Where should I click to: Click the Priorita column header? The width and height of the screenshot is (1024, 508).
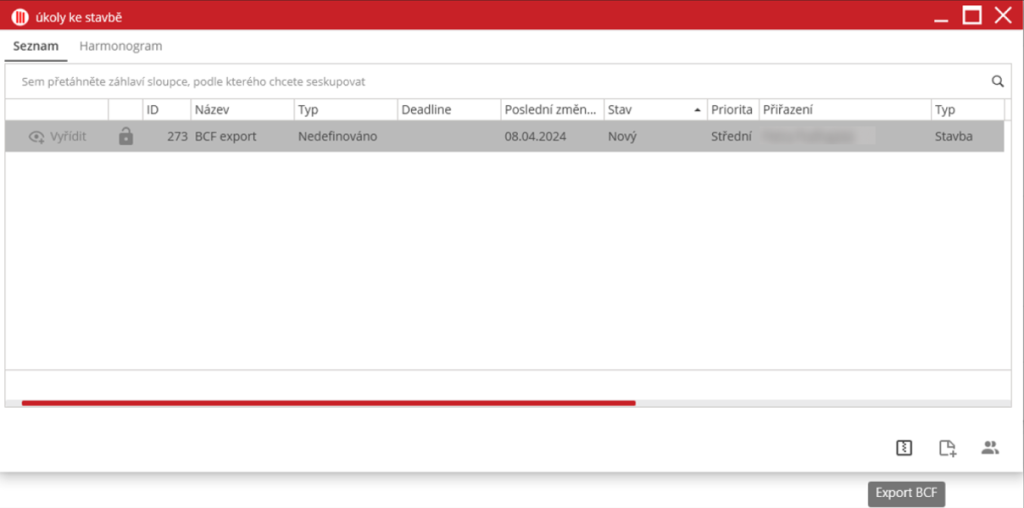point(731,109)
